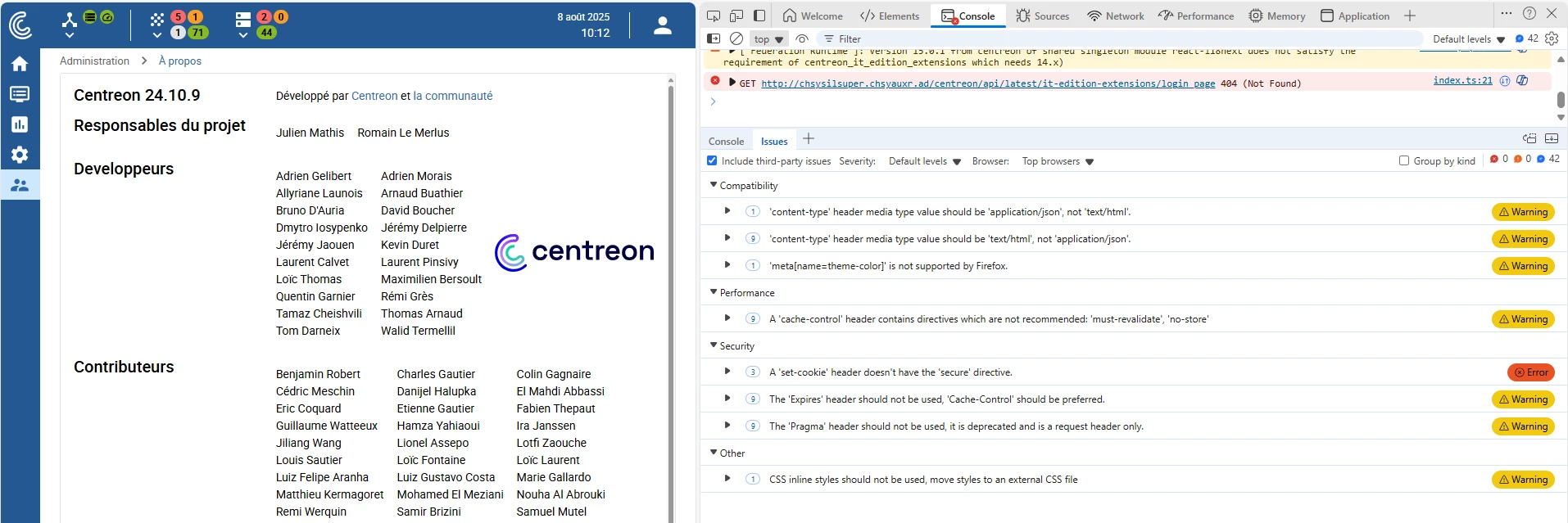Screen dimensions: 1568x523
Task: Expand the GET 404 error message
Action: click(732, 82)
